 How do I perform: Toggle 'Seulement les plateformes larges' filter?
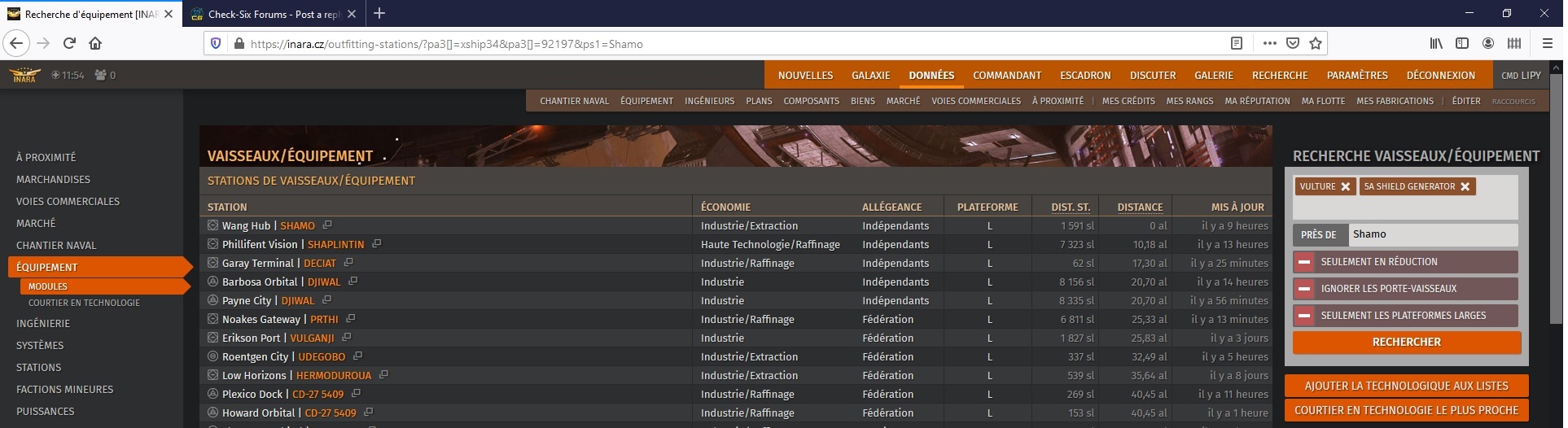1304,316
